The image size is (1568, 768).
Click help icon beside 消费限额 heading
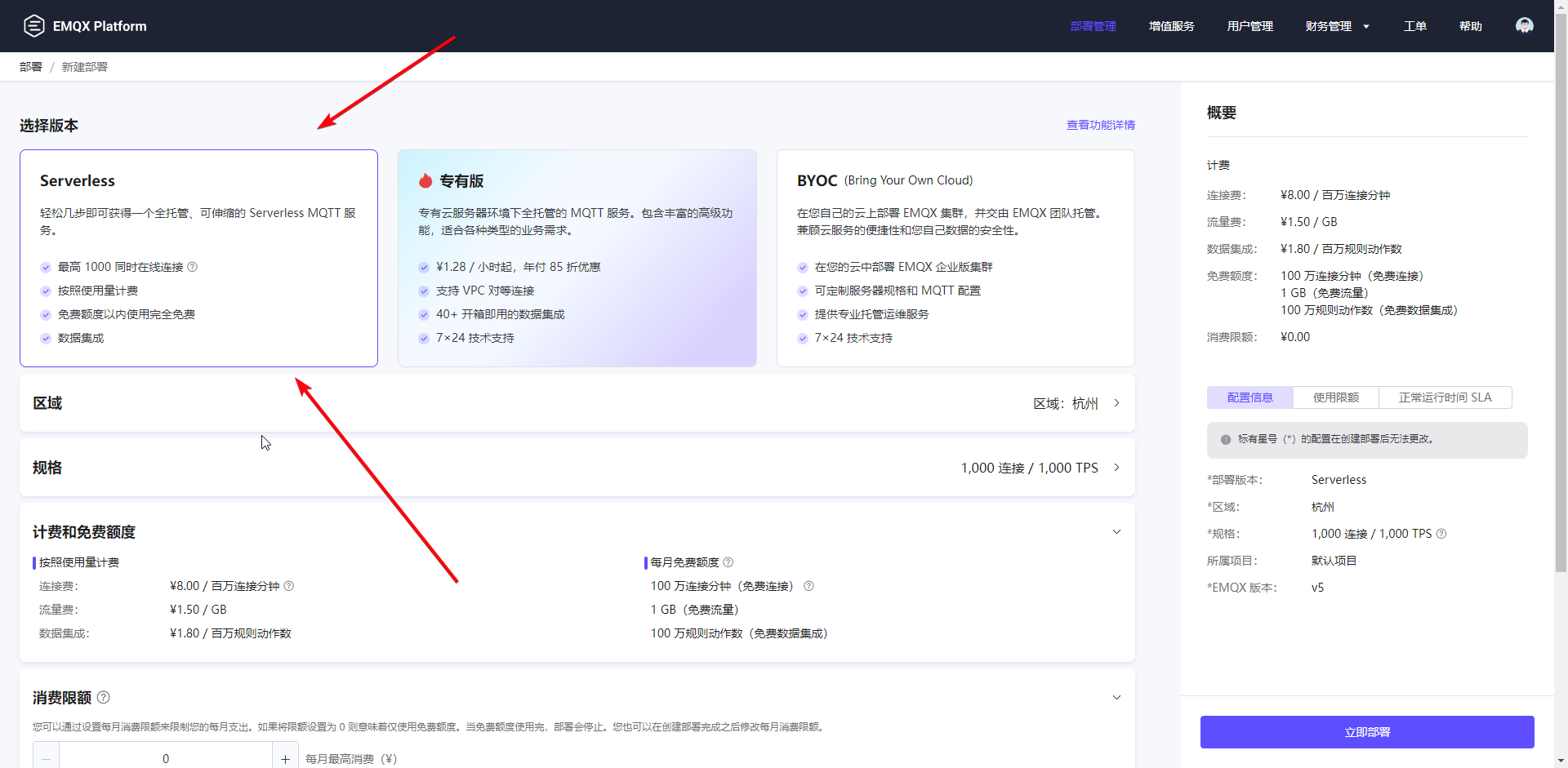pyautogui.click(x=104, y=697)
